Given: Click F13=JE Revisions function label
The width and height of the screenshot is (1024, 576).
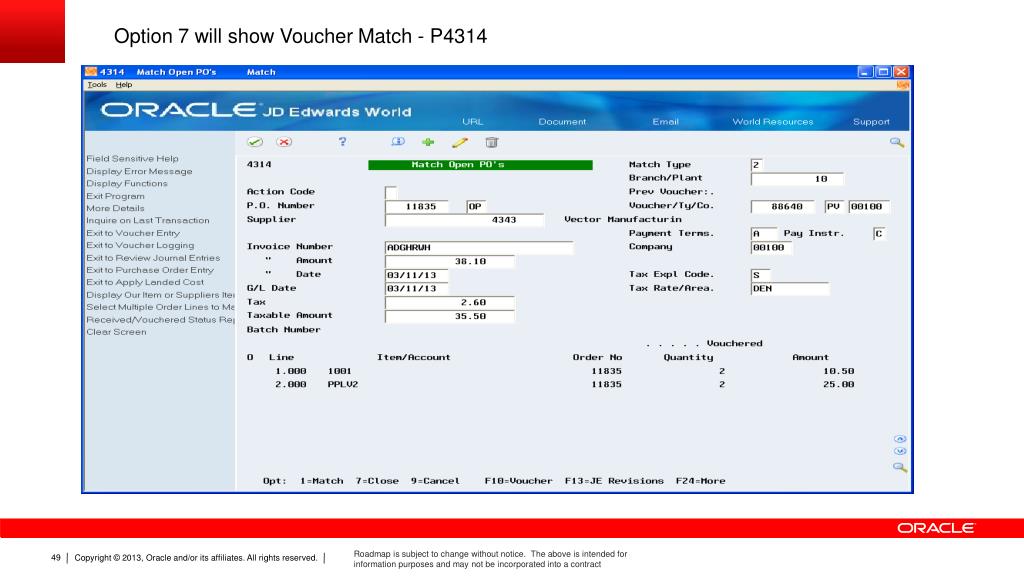Looking at the screenshot, I should (x=614, y=481).
